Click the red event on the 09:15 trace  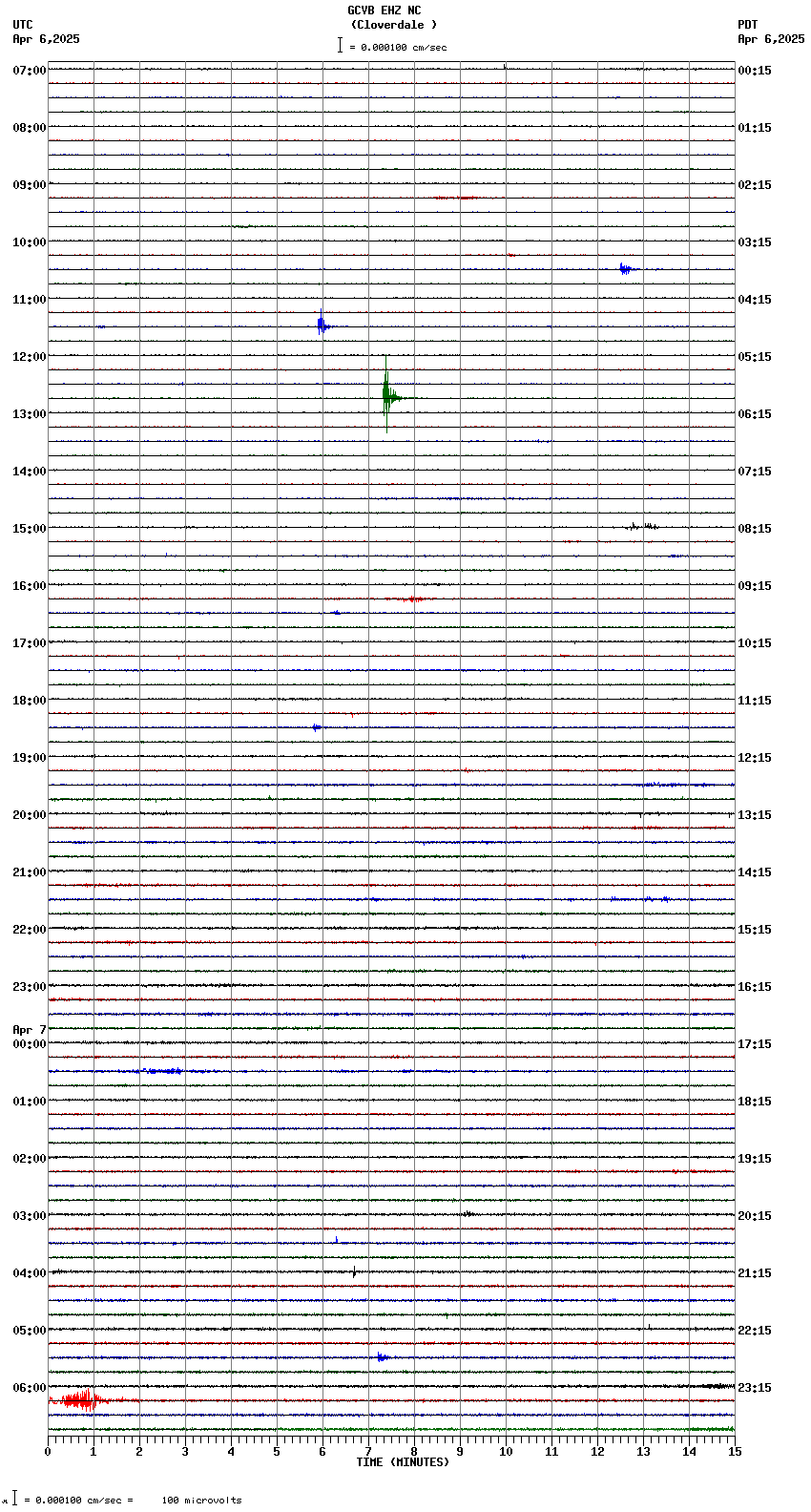(456, 198)
